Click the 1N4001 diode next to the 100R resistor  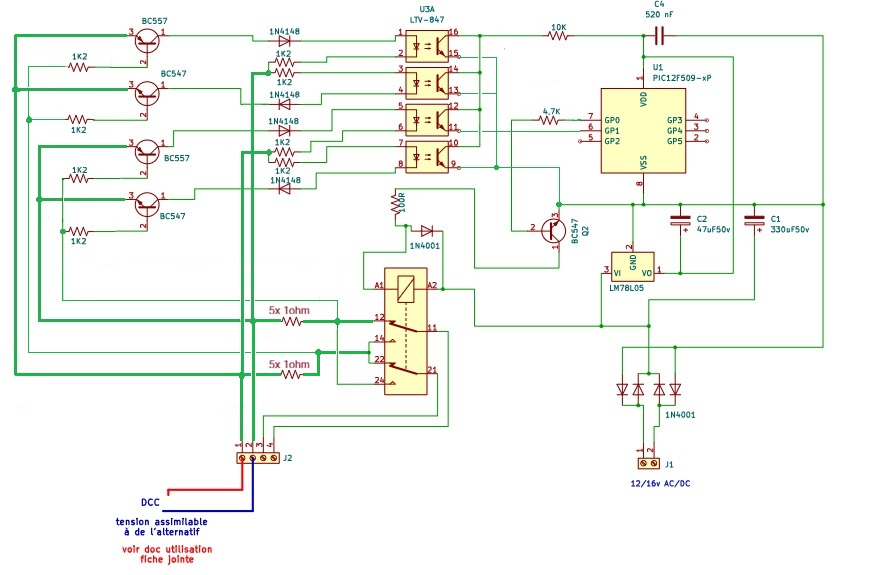click(x=427, y=230)
